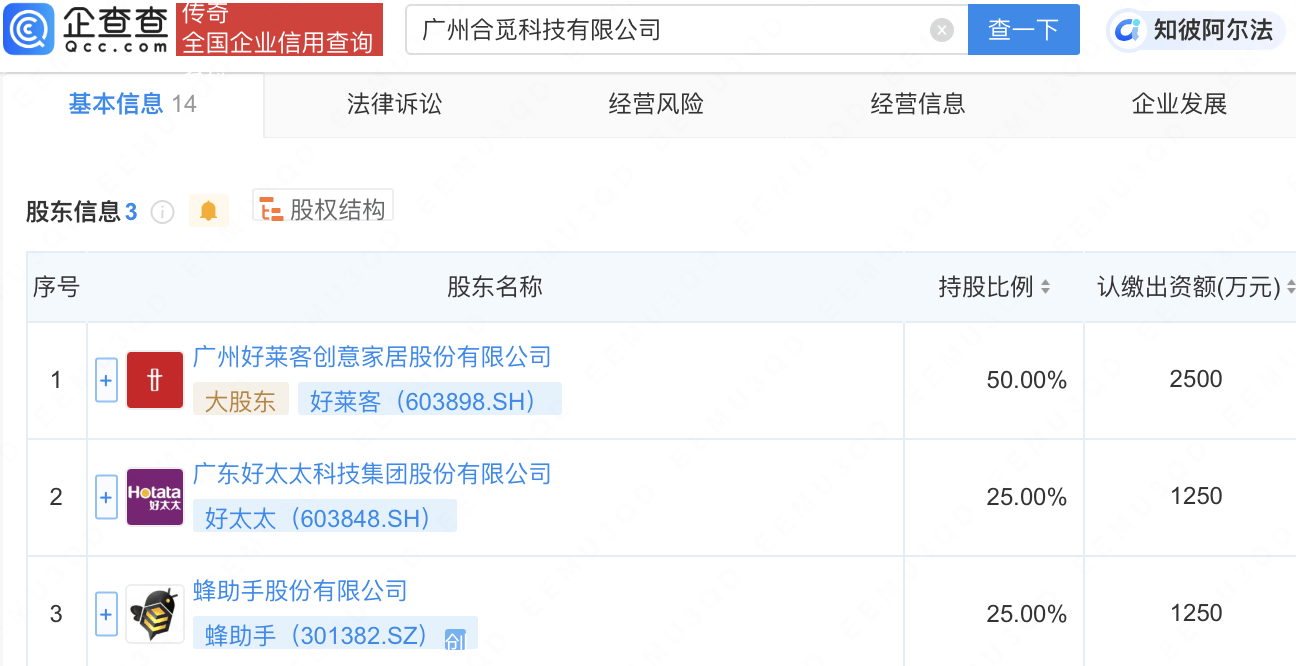The width and height of the screenshot is (1296, 666).
Task: Switch to the 法律诉讼 tab
Action: 394,104
